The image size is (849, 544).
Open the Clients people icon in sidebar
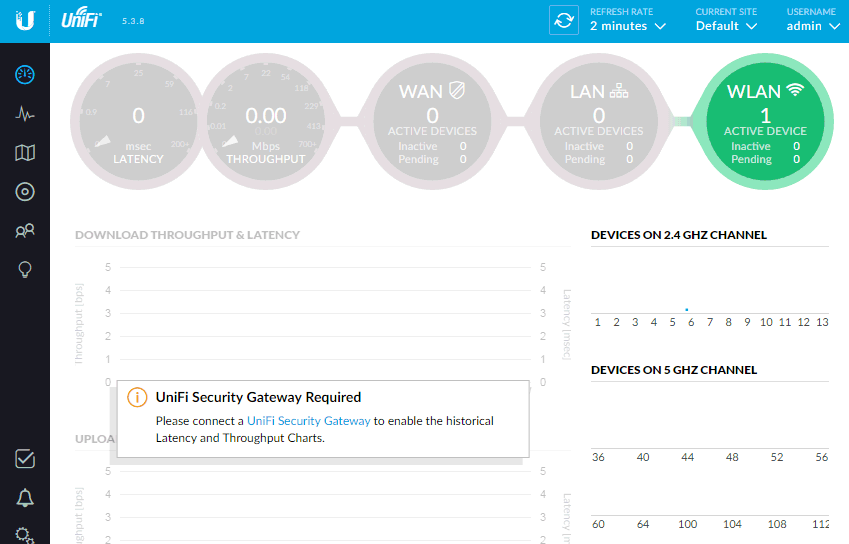[x=25, y=231]
